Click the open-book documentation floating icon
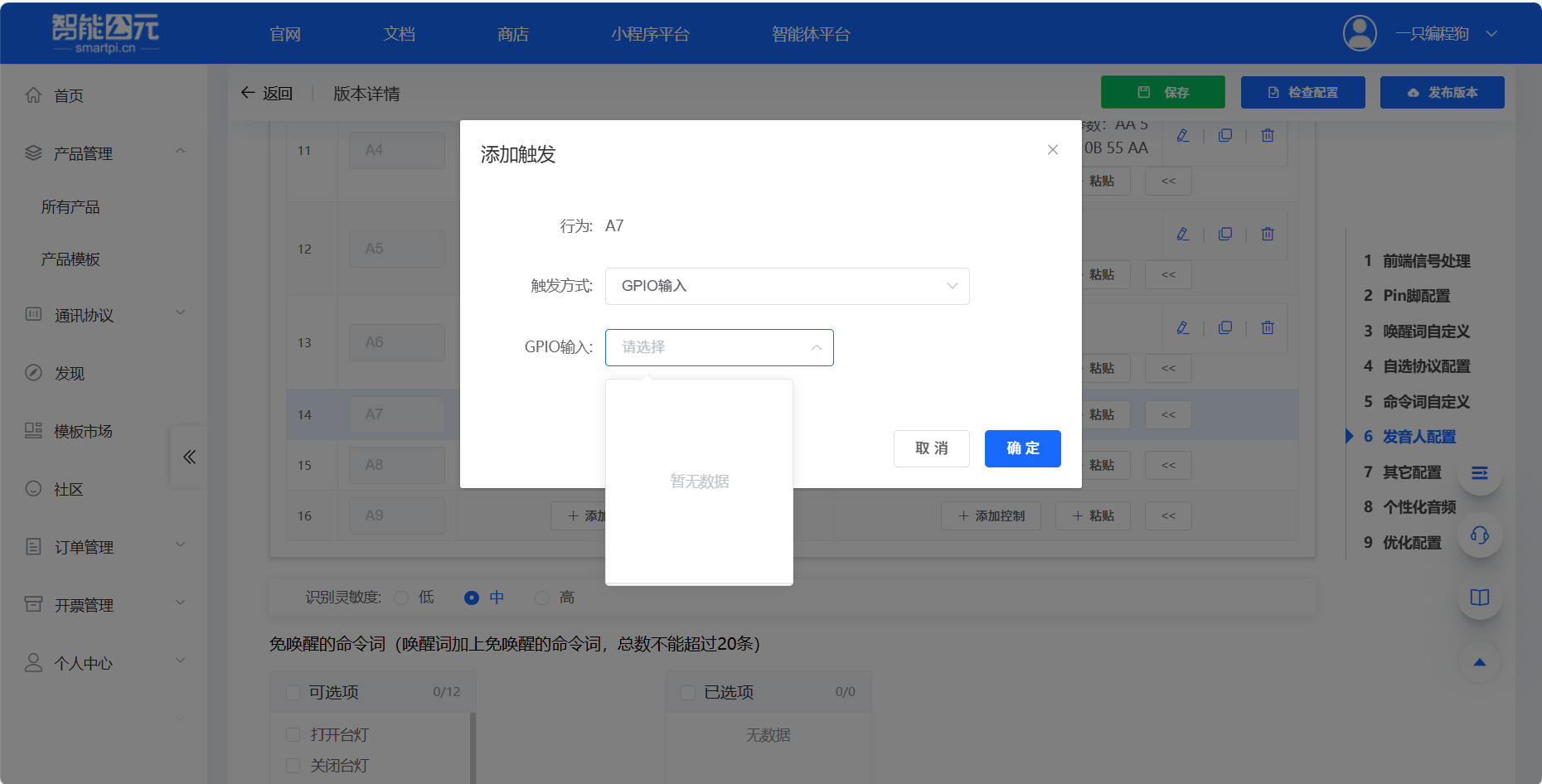Viewport: 1542px width, 784px height. click(x=1481, y=598)
